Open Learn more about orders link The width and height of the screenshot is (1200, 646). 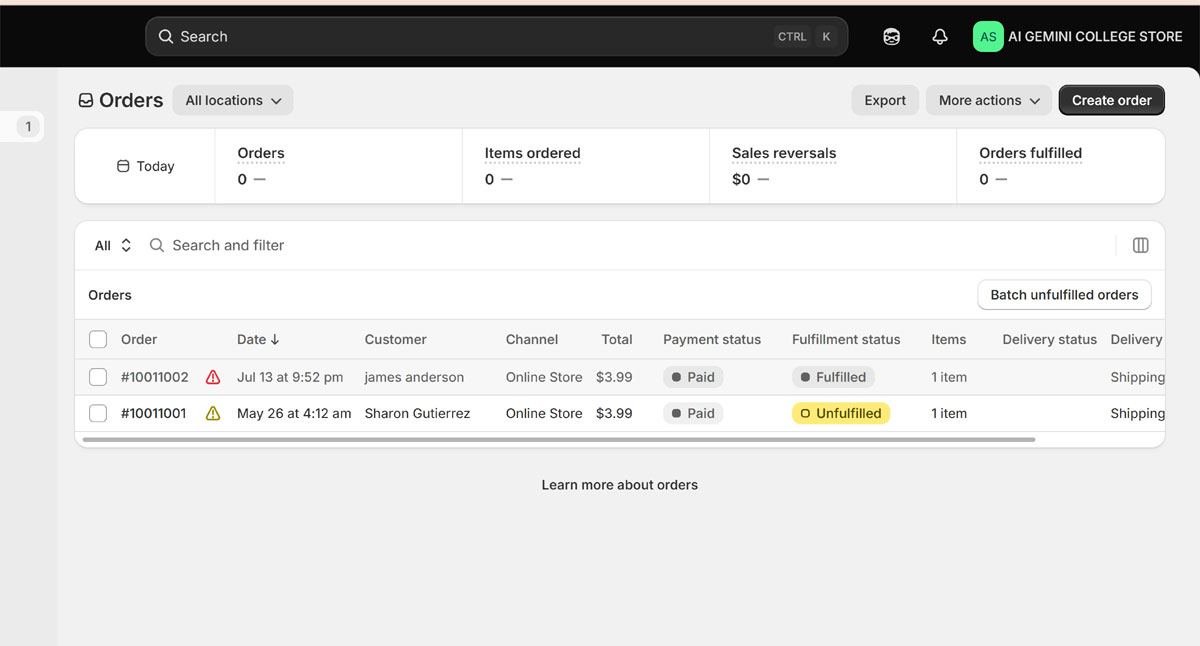(x=620, y=485)
